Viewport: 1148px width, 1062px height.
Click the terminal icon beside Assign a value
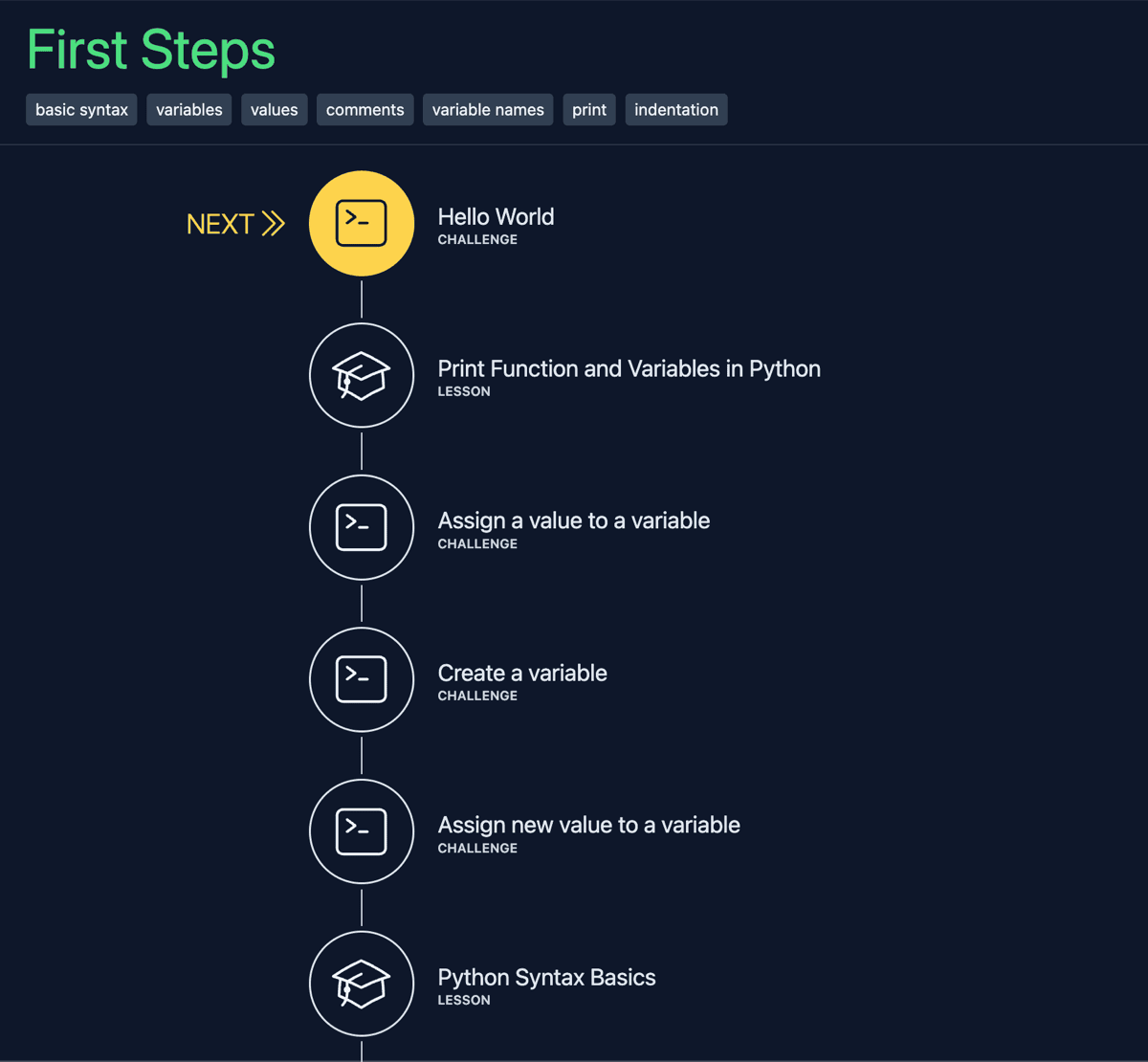pyautogui.click(x=362, y=527)
